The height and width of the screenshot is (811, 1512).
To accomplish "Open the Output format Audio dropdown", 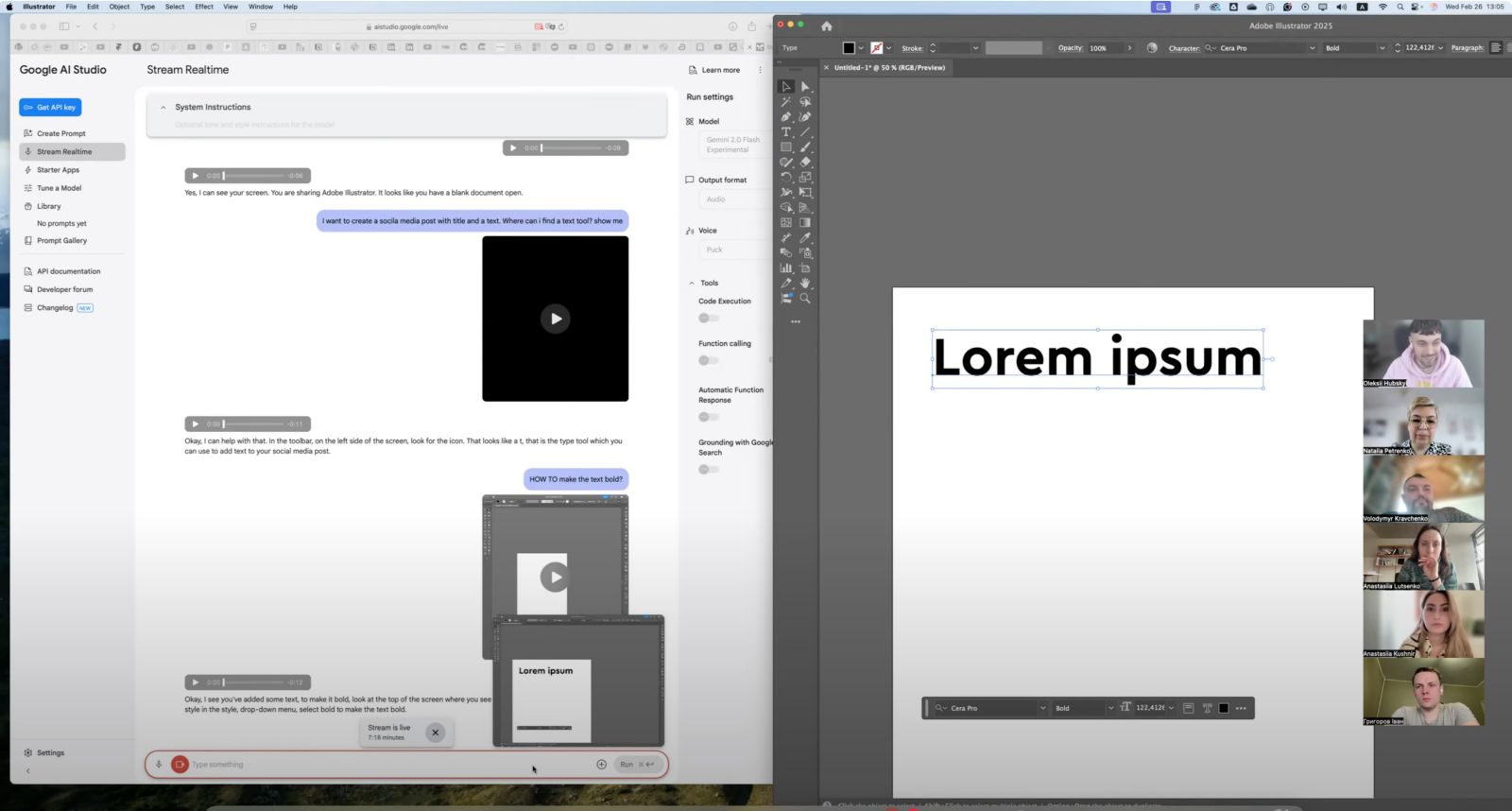I will tap(735, 199).
